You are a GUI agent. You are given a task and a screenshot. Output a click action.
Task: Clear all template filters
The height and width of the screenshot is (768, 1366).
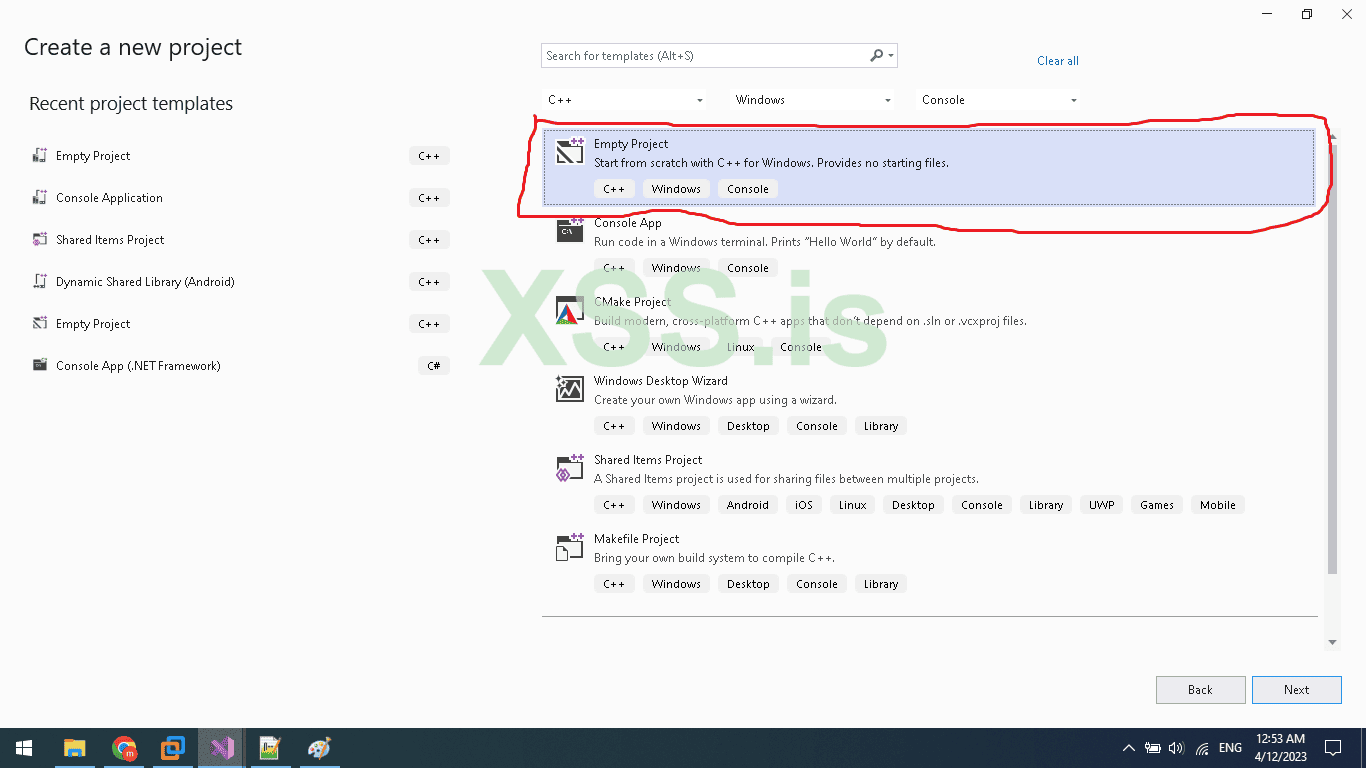pyautogui.click(x=1057, y=61)
